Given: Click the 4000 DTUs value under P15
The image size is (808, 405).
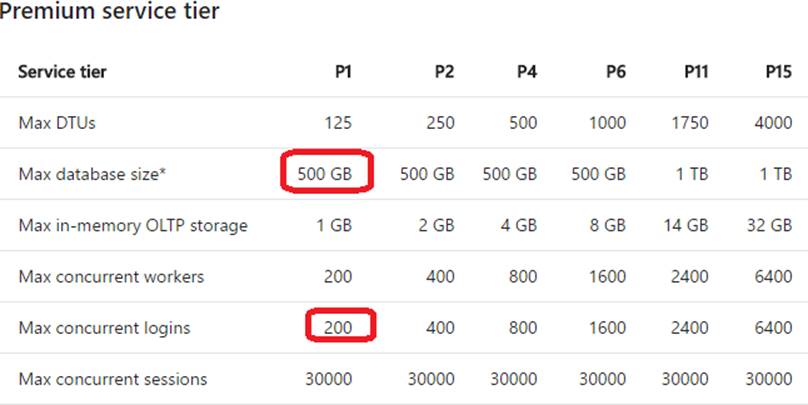Looking at the screenshot, I should (x=773, y=123).
